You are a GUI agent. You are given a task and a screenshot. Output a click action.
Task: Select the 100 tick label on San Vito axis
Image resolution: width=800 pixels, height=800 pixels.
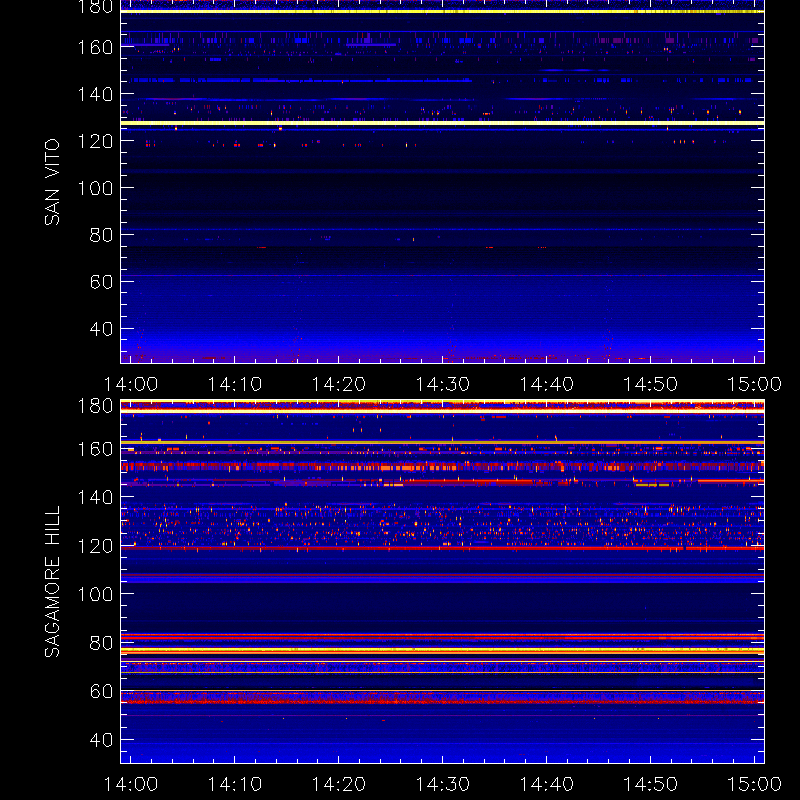[95, 188]
